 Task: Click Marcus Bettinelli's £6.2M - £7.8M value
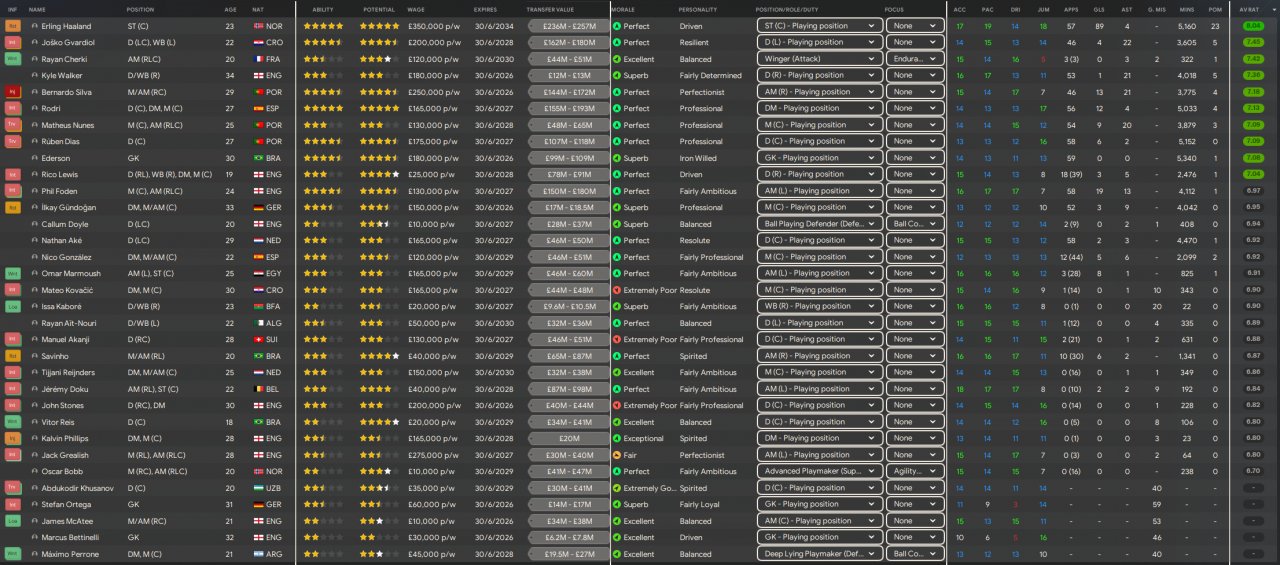568,538
